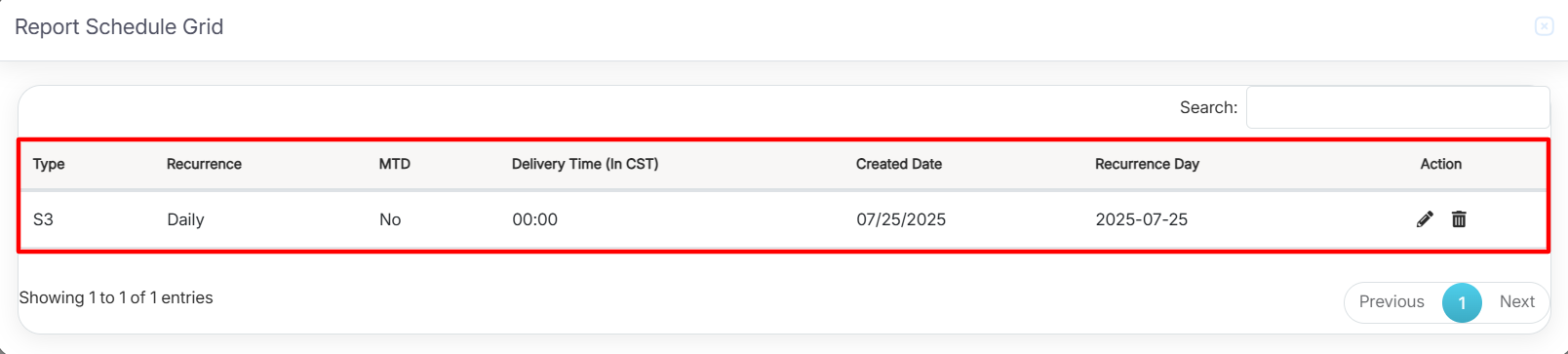This screenshot has width=1568, height=354.
Task: Sort by Delivery Time (In CST) header
Action: (x=585, y=164)
